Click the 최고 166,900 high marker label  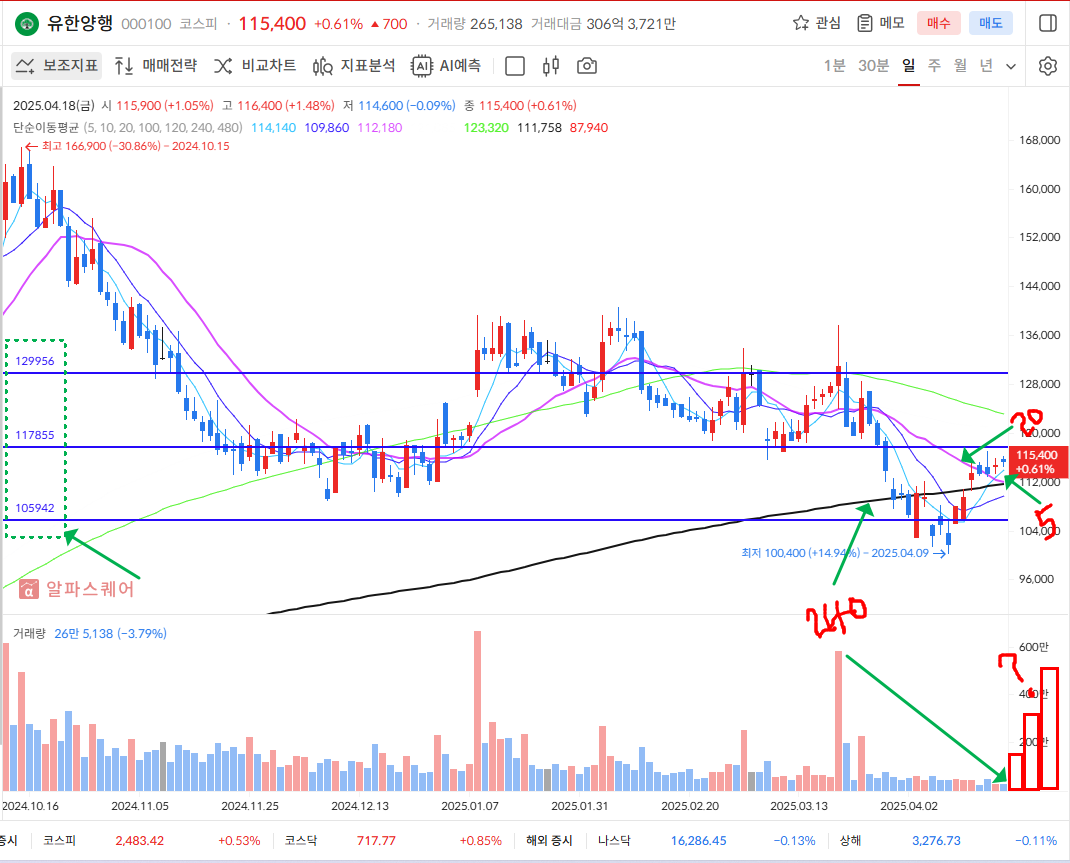coord(126,146)
